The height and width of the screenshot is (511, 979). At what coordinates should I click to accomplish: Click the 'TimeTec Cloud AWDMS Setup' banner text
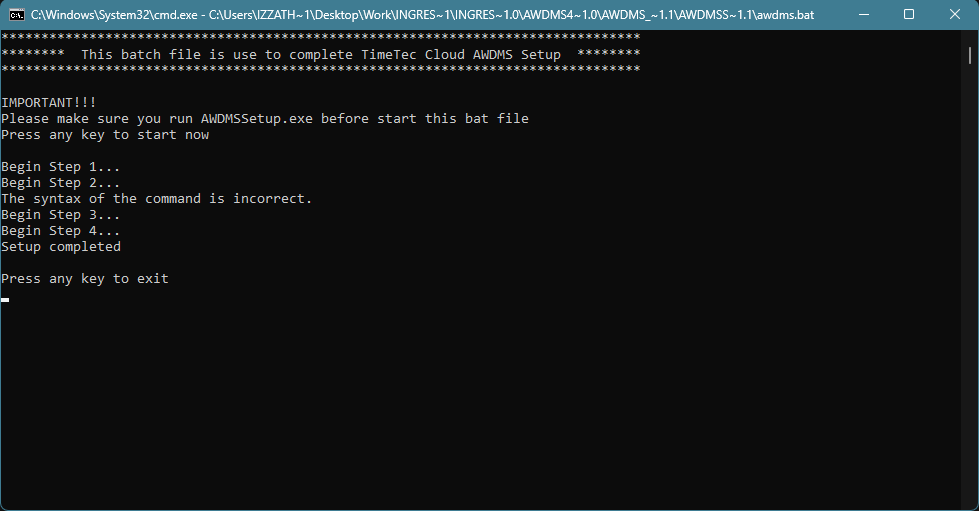(461, 55)
